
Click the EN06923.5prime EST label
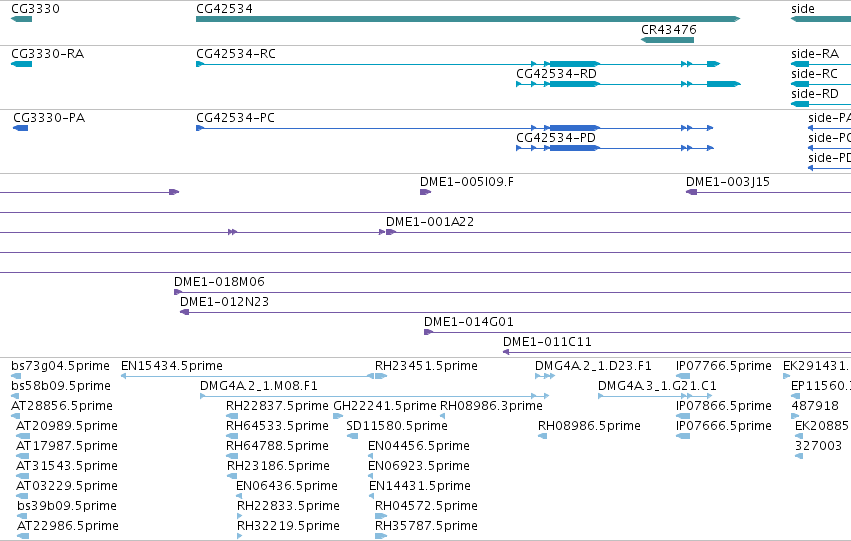pos(418,467)
